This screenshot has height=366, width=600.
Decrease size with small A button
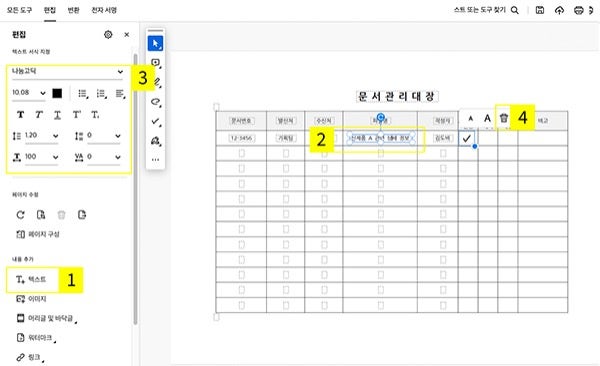point(471,119)
